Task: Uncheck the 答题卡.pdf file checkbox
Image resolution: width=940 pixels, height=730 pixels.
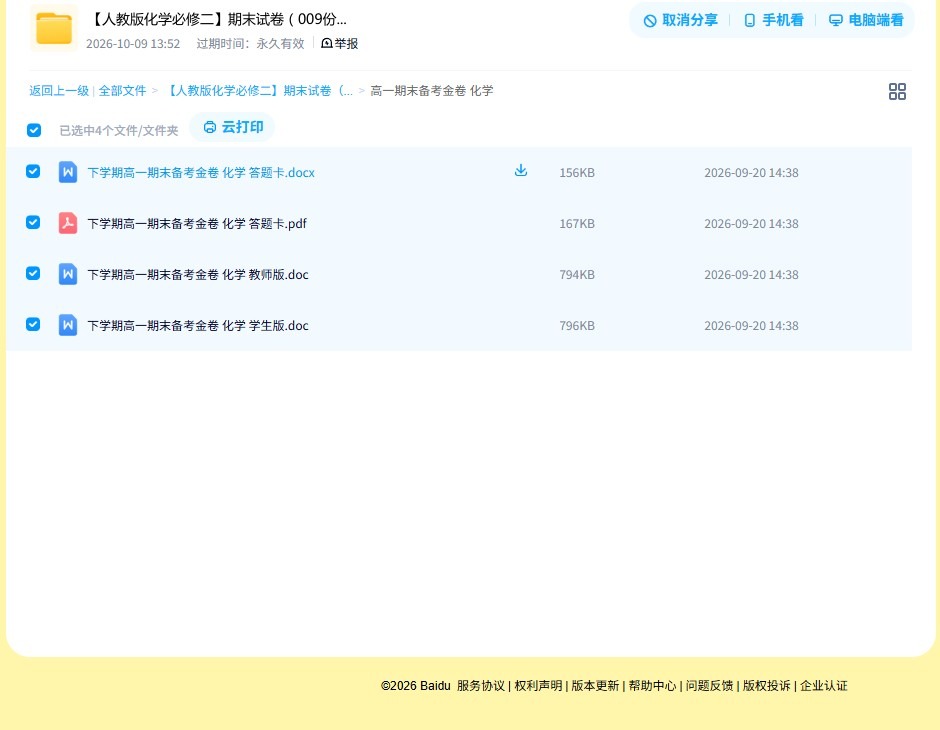Action: click(33, 222)
